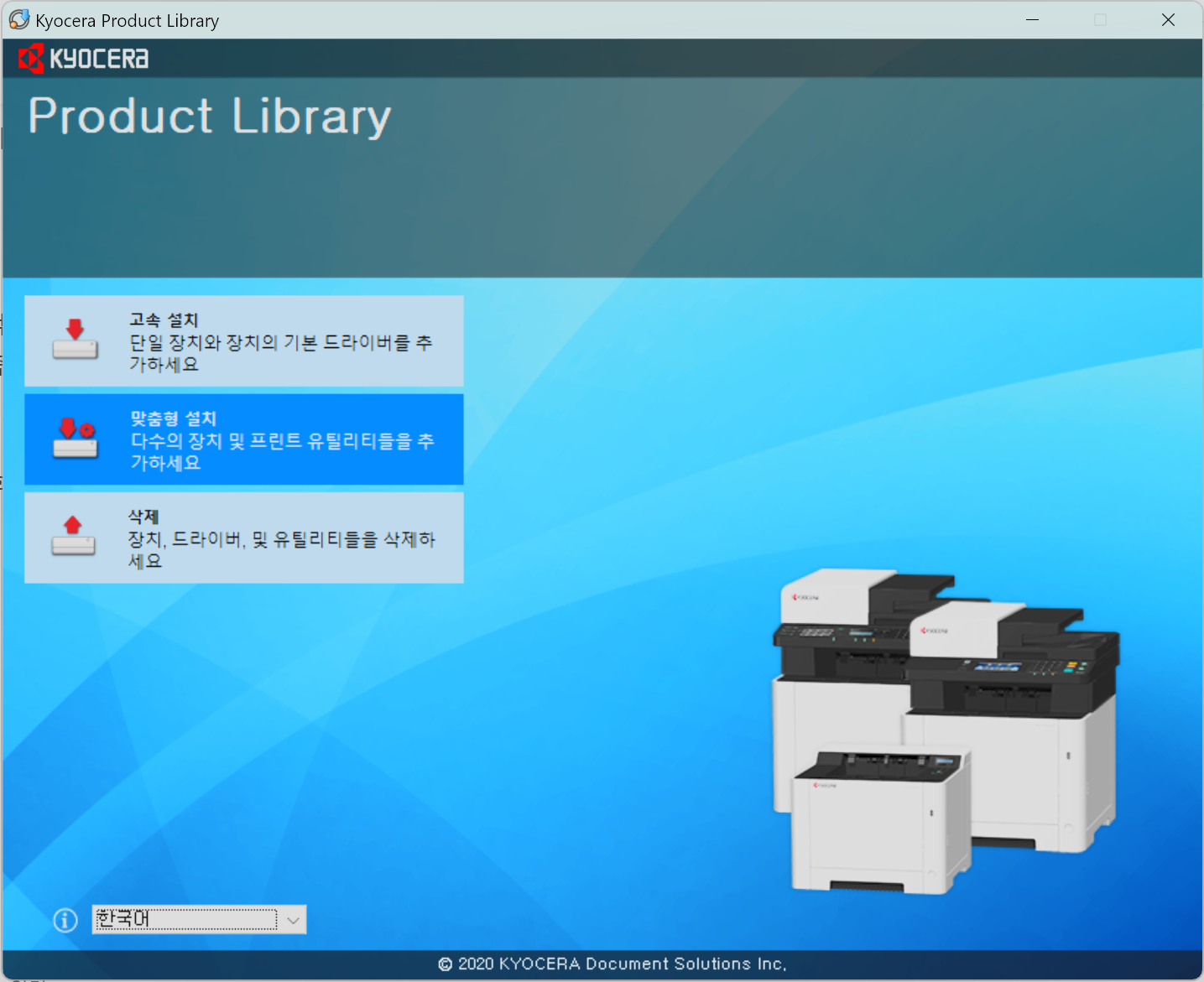Click the Kyocera Product Library title text
The height and width of the screenshot is (982, 1204).
tap(127, 21)
